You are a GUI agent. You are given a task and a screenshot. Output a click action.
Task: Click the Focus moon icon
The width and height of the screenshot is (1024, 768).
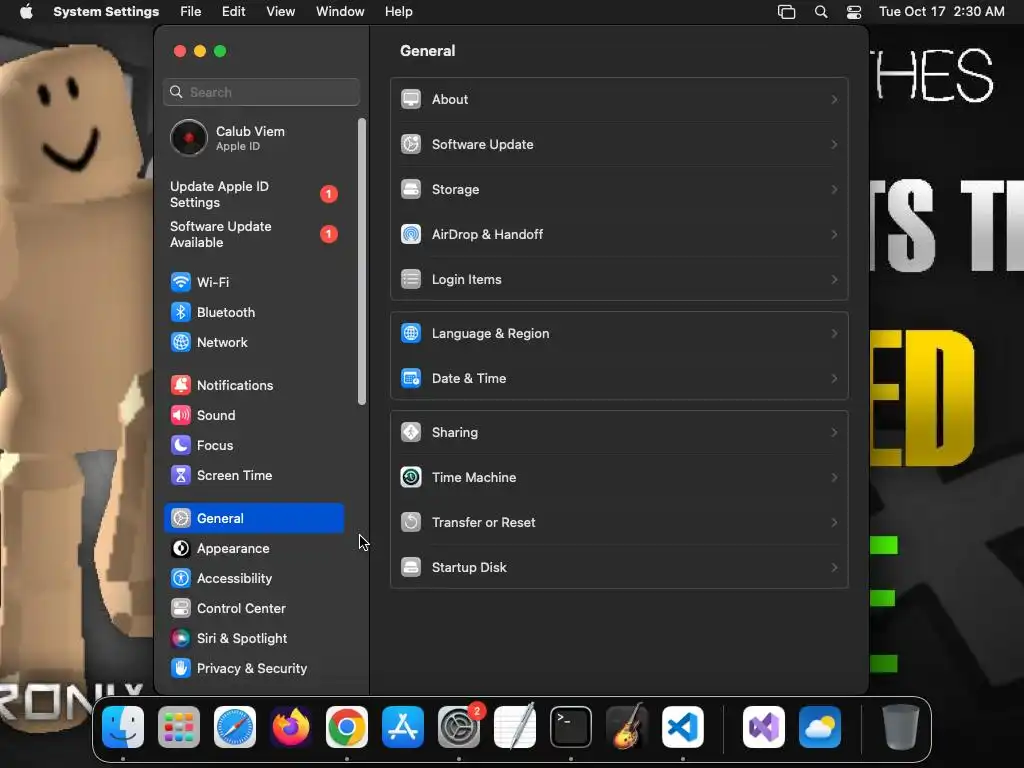coord(181,445)
